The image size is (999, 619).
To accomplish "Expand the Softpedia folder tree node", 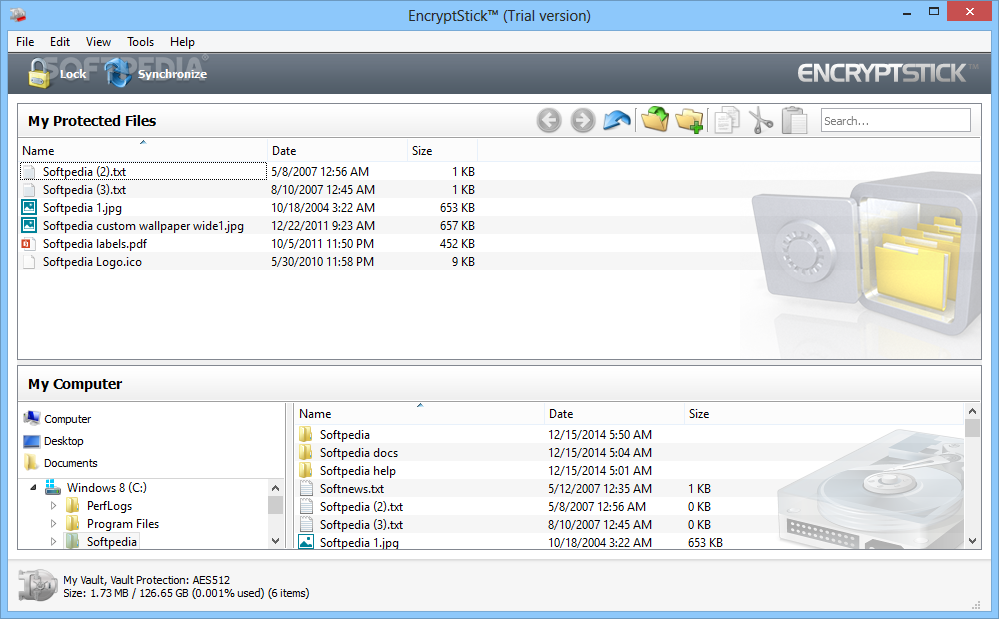I will [x=54, y=541].
